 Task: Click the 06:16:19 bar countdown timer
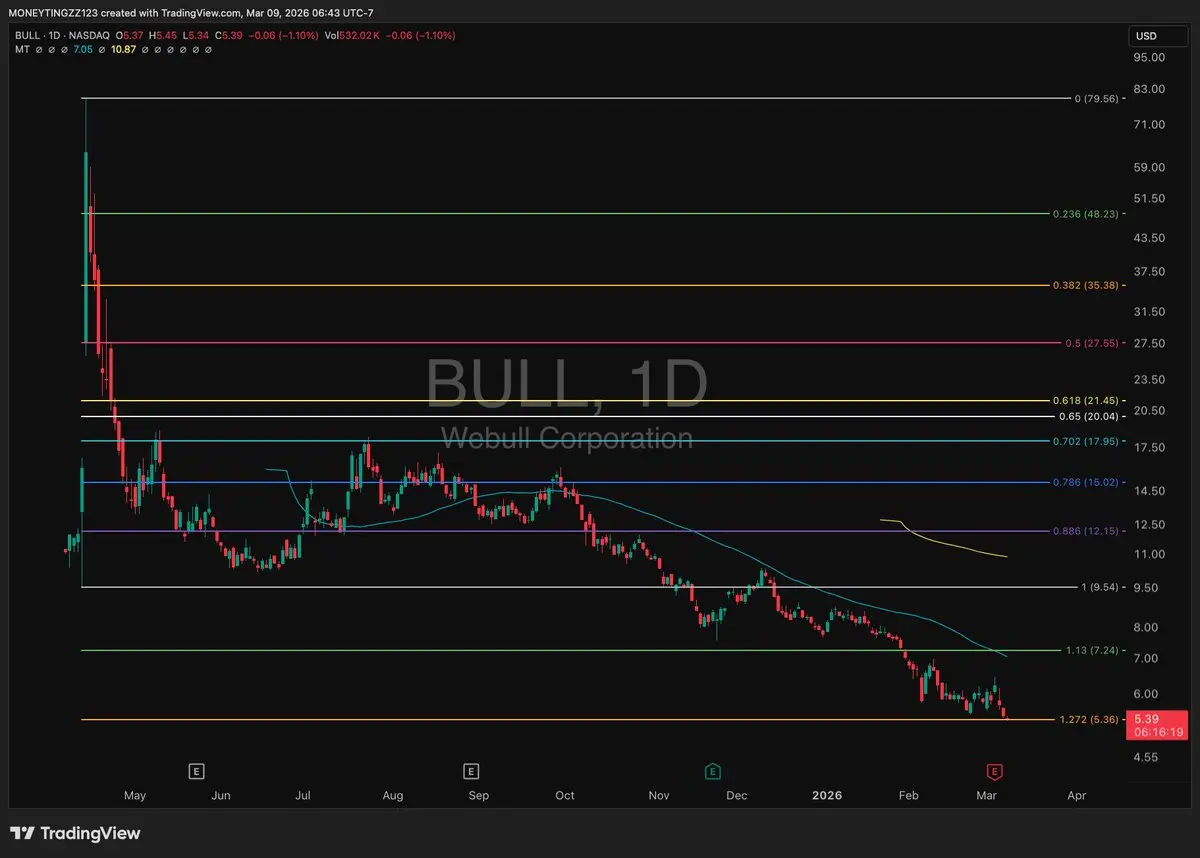click(x=1157, y=733)
